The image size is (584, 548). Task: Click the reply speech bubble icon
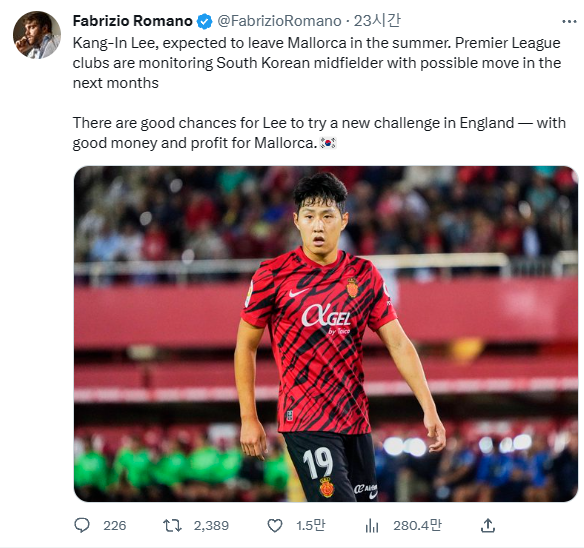[x=82, y=526]
